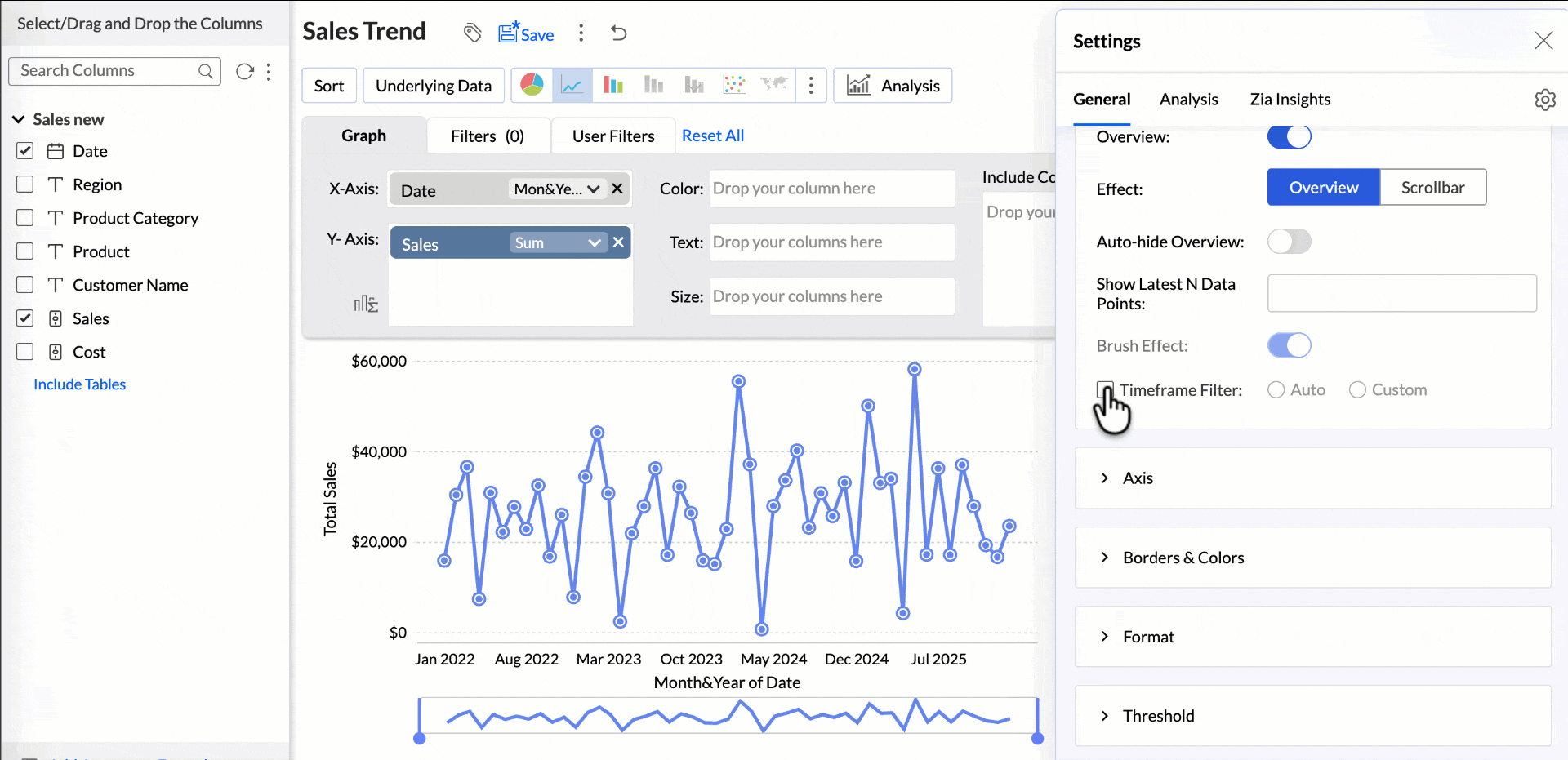Image resolution: width=1568 pixels, height=760 pixels.
Task: Click the Show Latest N Data Points field
Action: click(x=1401, y=294)
